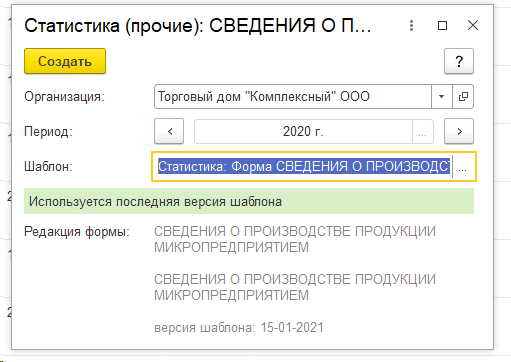Click the версия шаблона: 15-01-2021 text

click(x=239, y=328)
